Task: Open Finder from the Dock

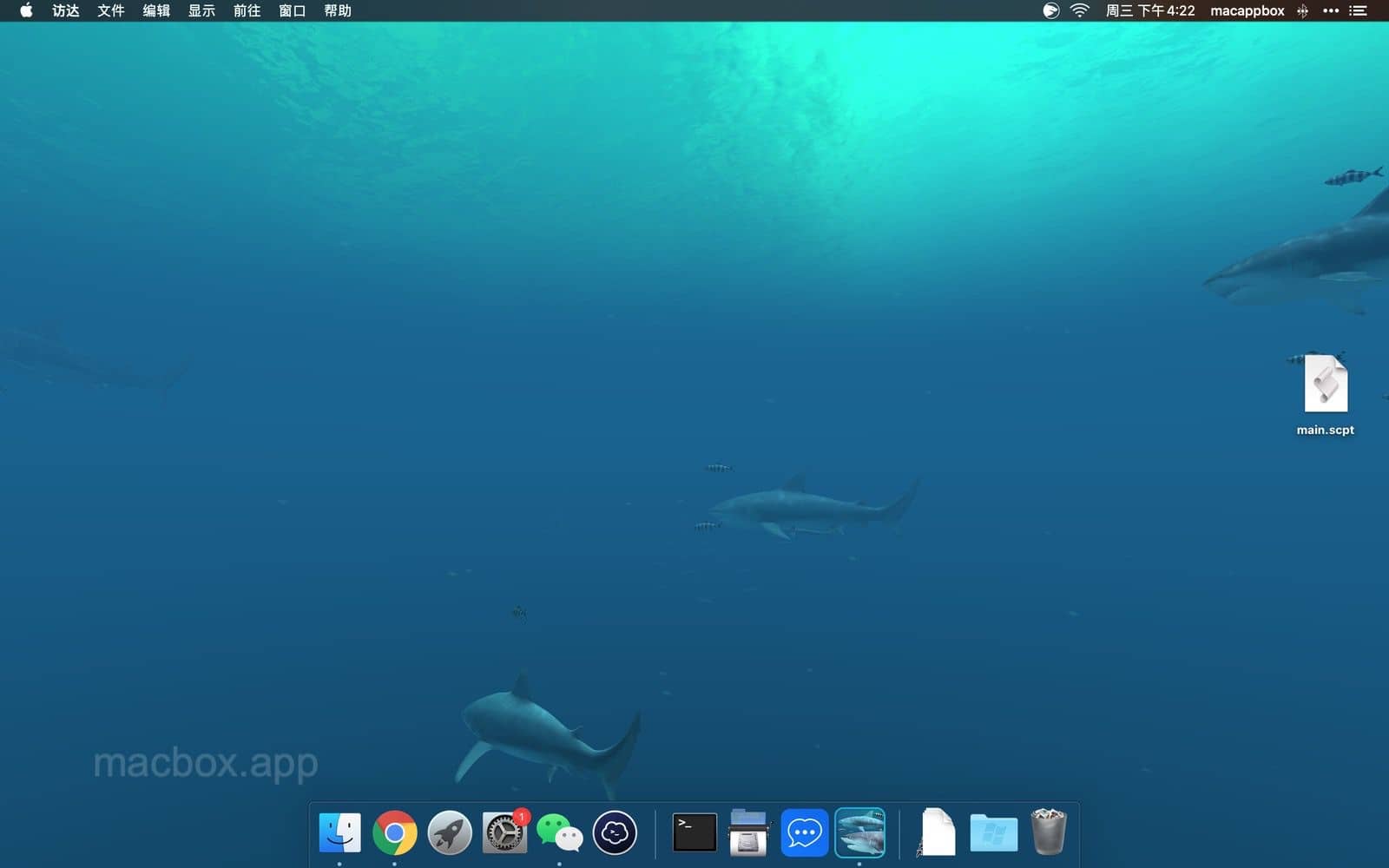Action: click(339, 832)
